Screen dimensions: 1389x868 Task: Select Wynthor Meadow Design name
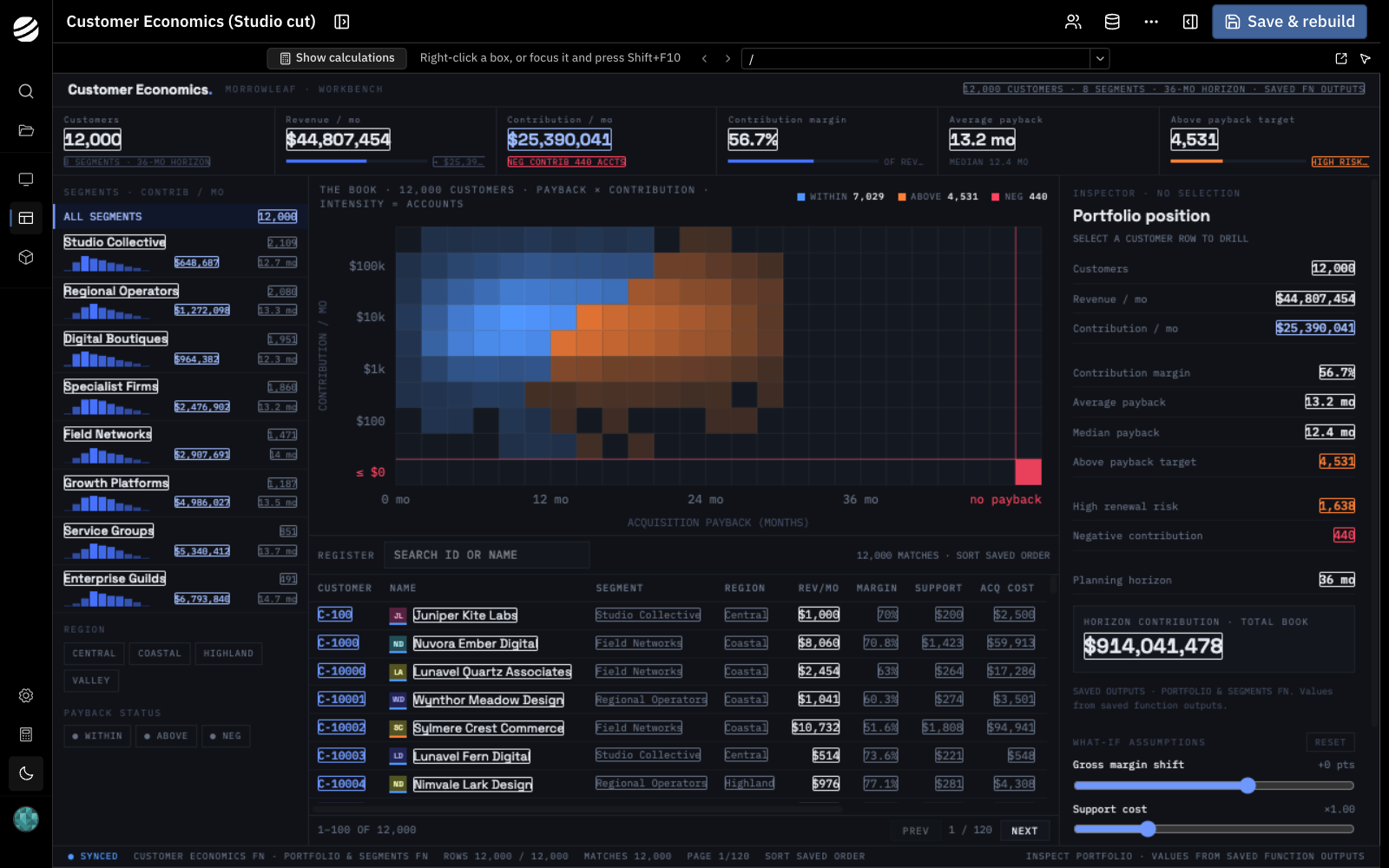[x=489, y=700]
